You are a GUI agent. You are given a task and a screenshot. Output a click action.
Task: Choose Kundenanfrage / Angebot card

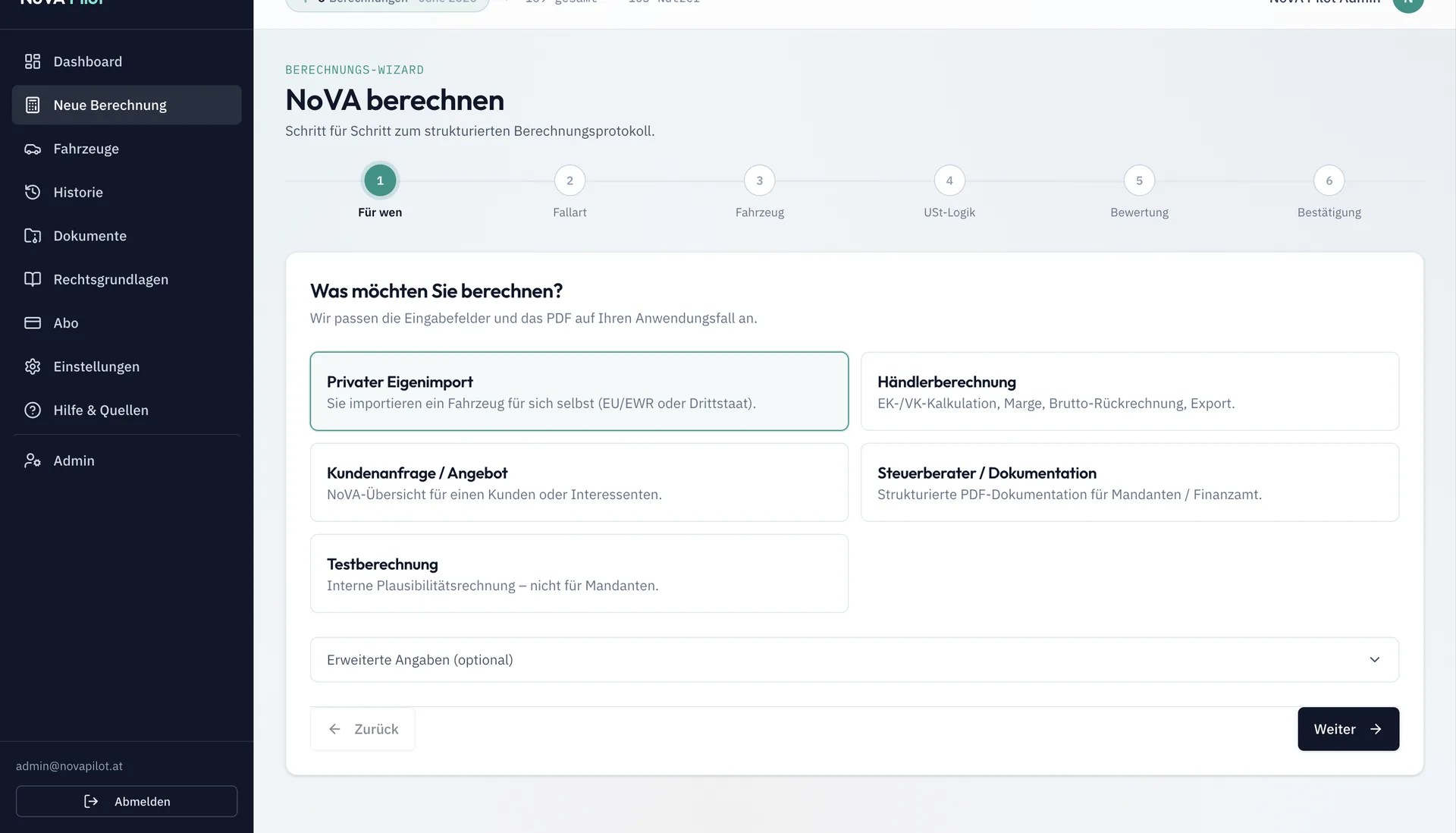point(579,483)
